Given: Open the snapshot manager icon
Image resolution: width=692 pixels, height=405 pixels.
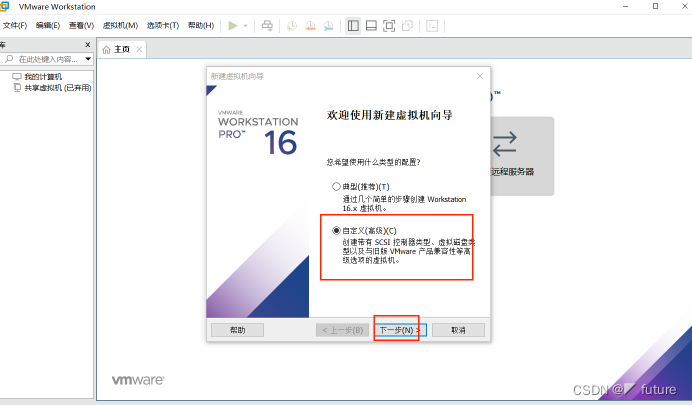Looking at the screenshot, I should click(328, 26).
